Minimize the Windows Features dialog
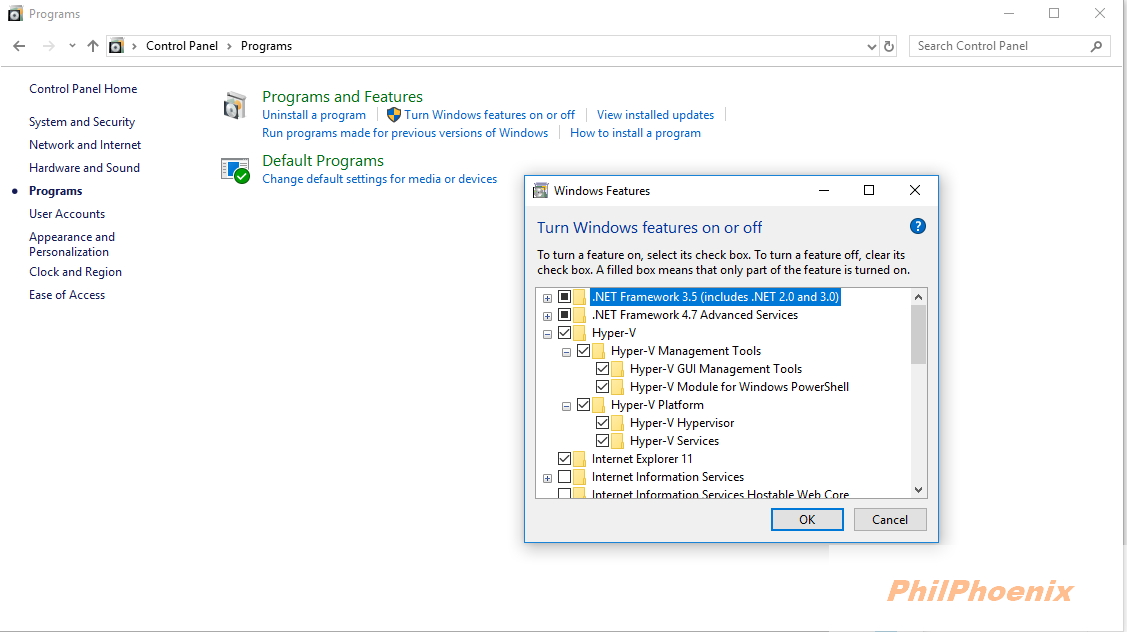The width and height of the screenshot is (1127, 632). pos(824,191)
